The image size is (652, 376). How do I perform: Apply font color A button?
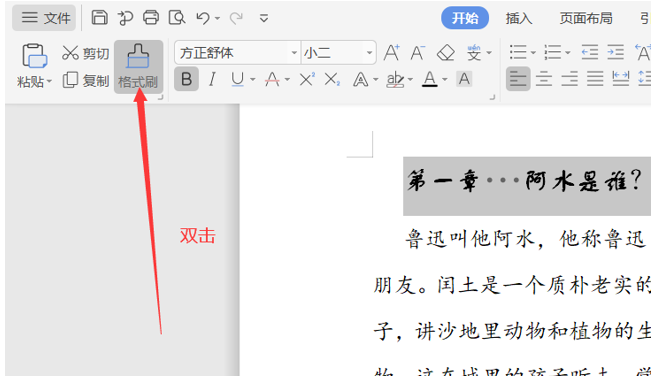coord(430,79)
